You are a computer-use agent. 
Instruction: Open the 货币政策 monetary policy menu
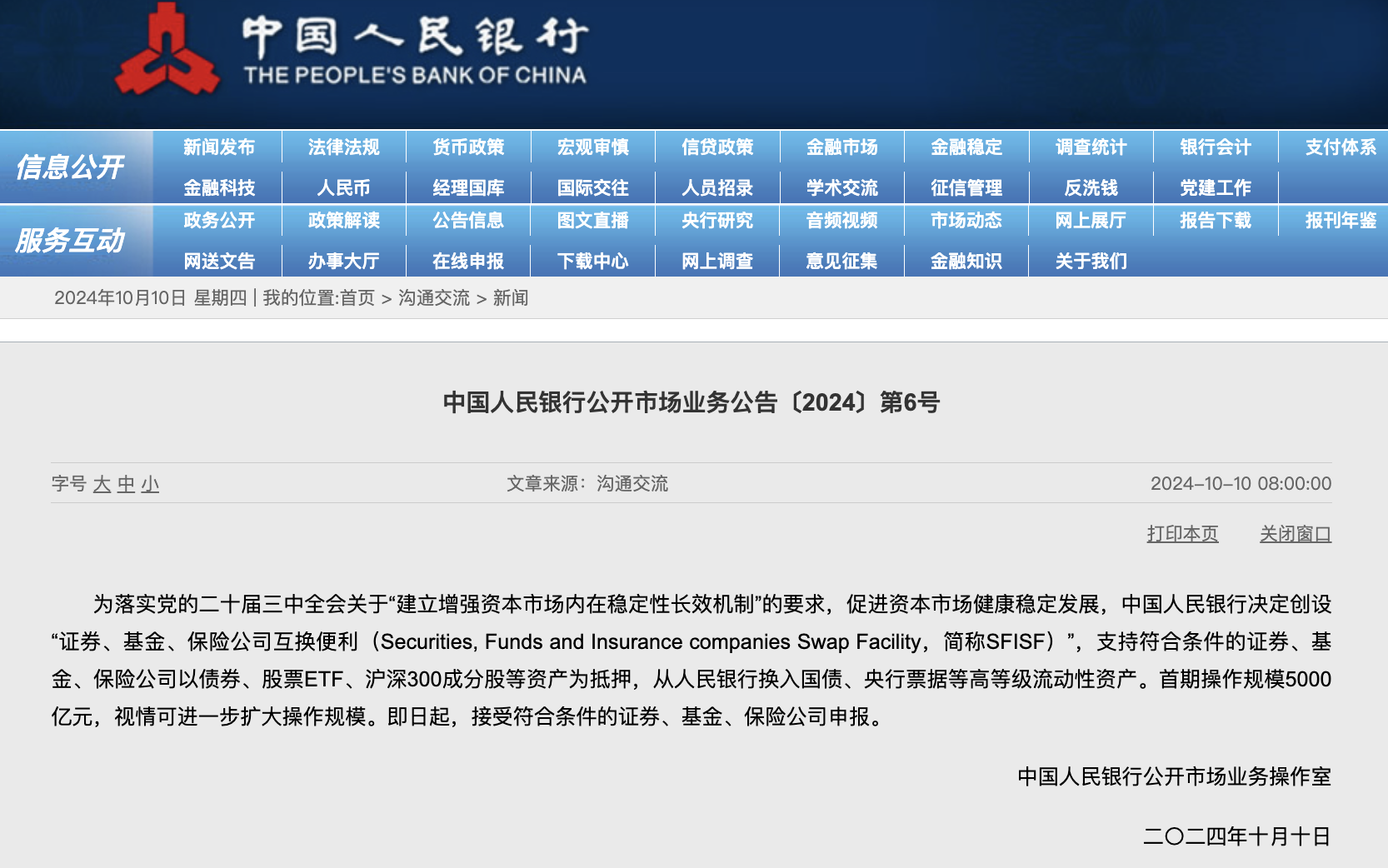tap(468, 147)
